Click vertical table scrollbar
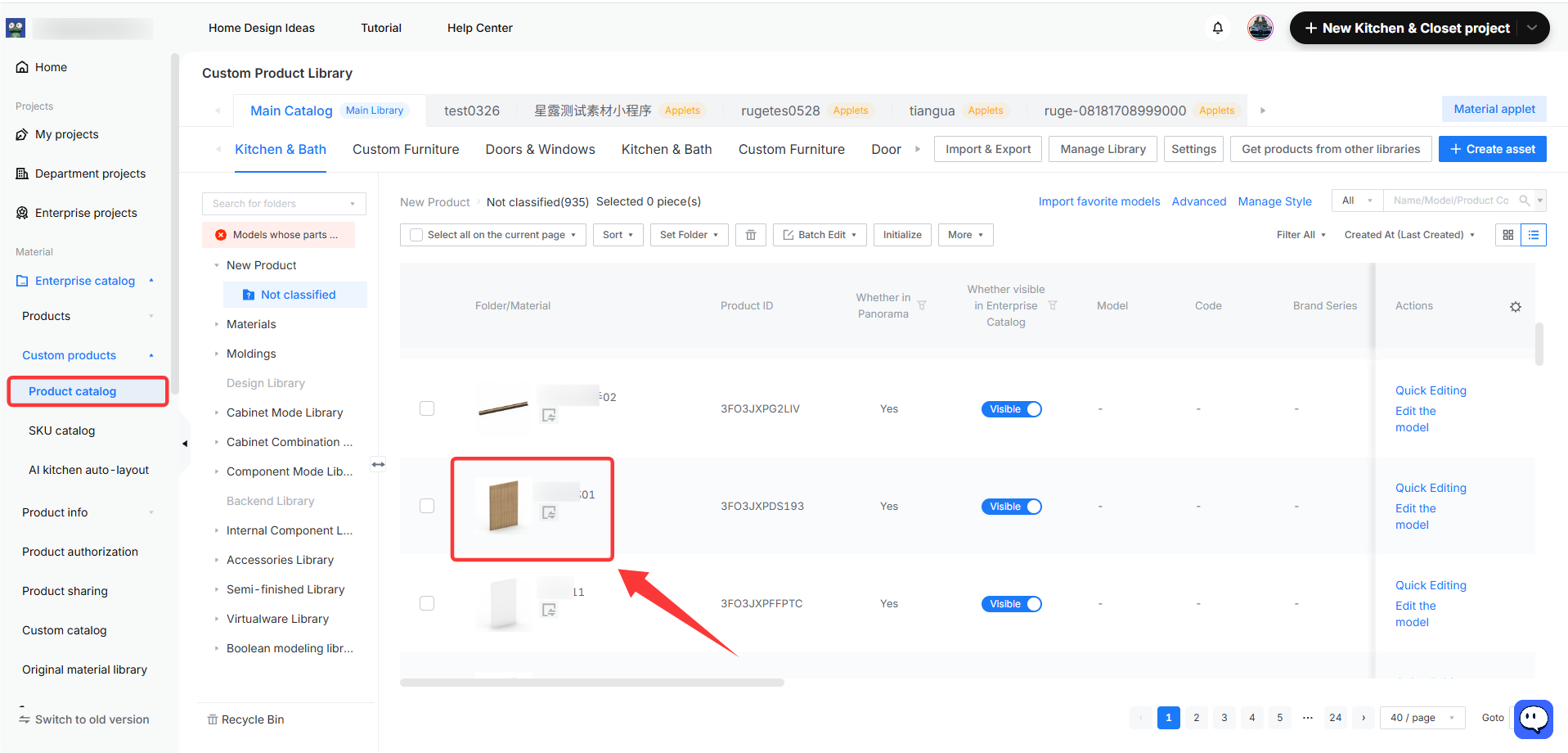The height and width of the screenshot is (753, 1568). (x=1539, y=344)
